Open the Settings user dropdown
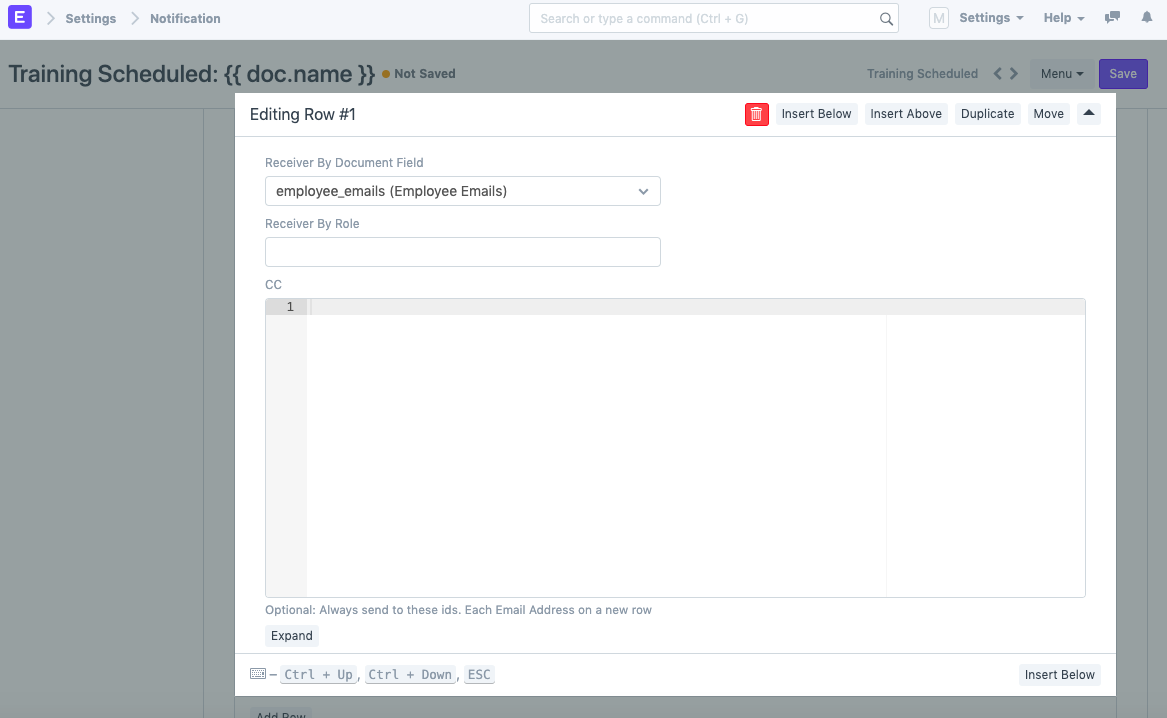 (x=991, y=18)
